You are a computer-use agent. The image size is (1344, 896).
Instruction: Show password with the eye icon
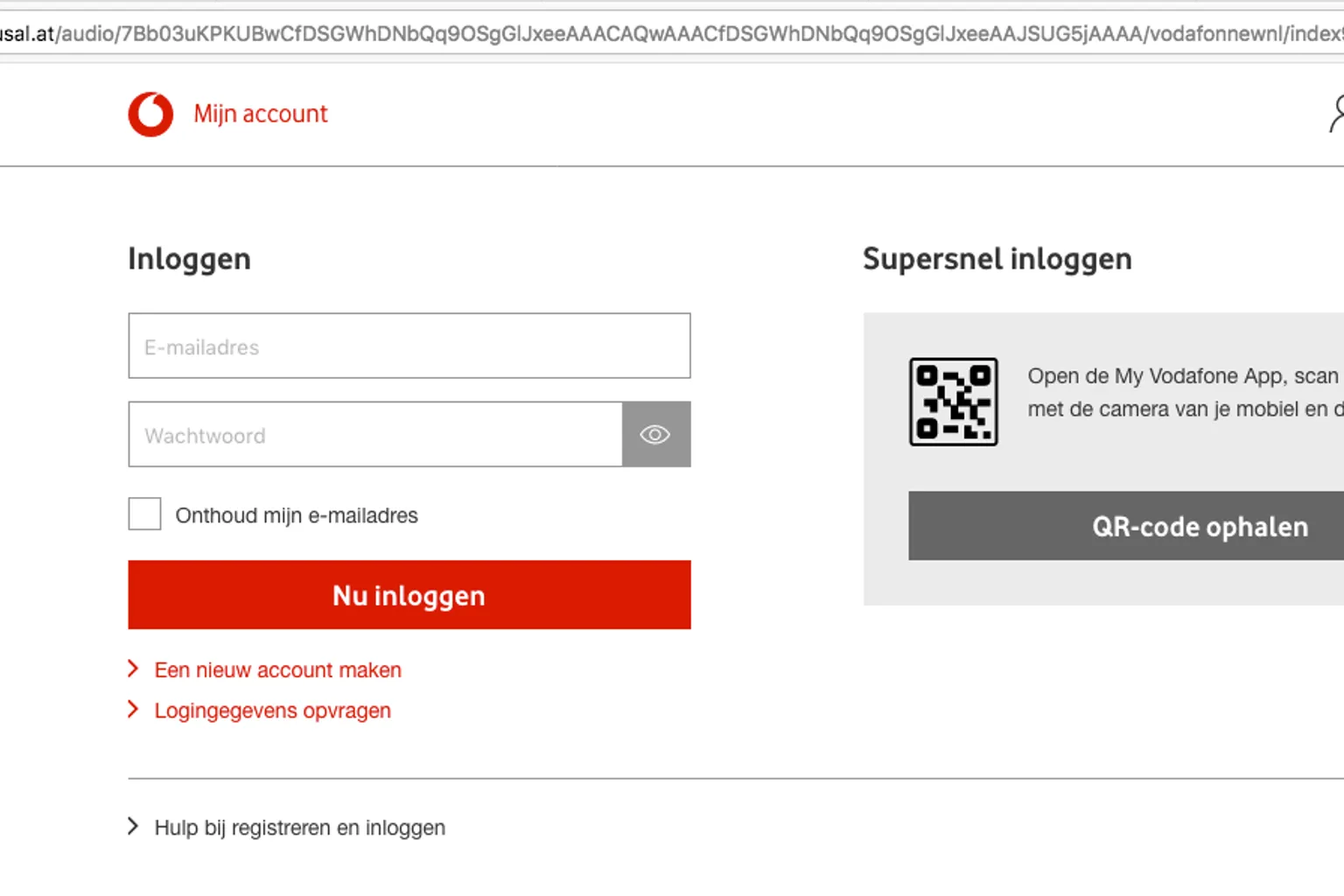[x=655, y=435]
